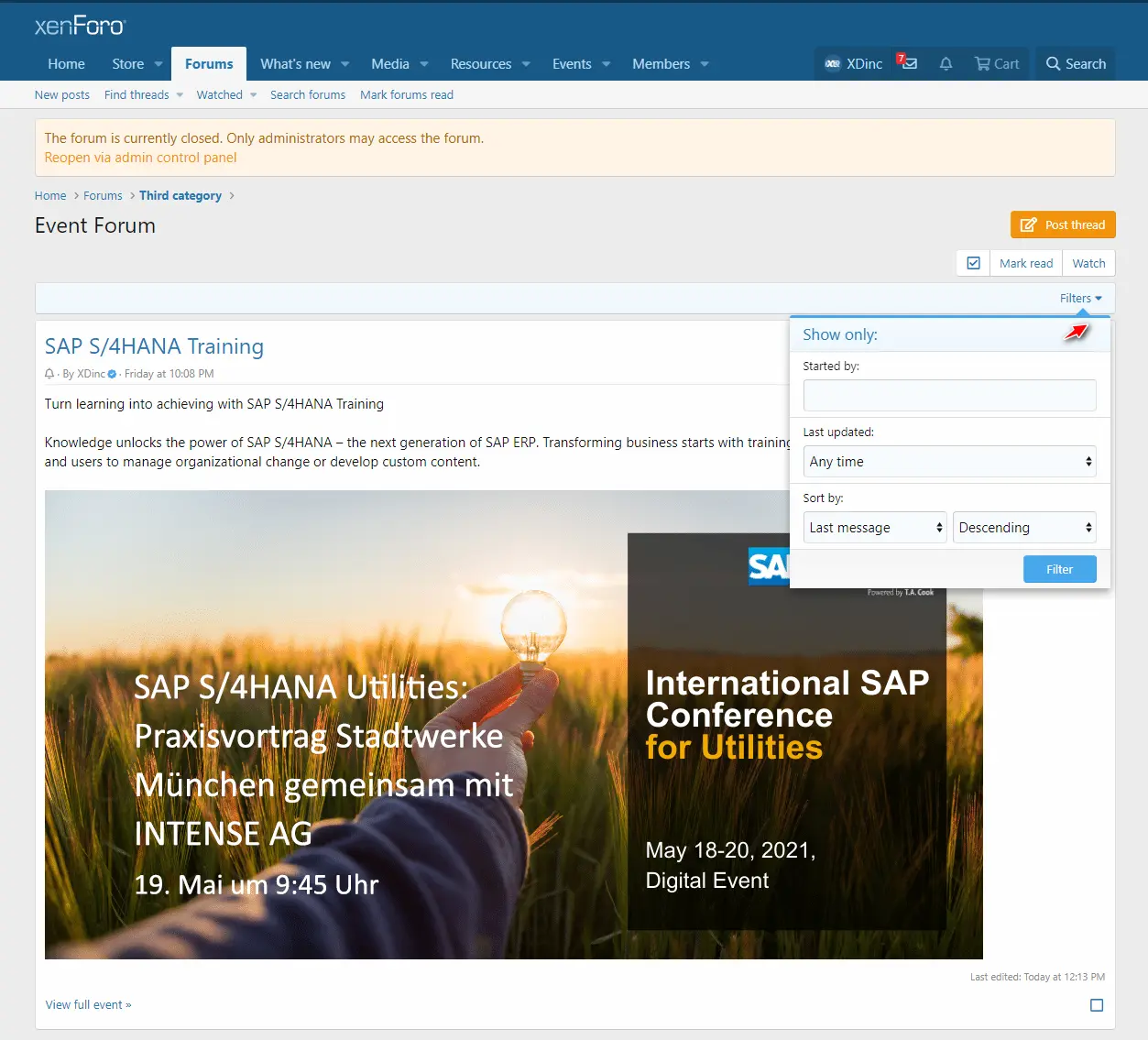Go to Forums breadcrumb
Screen dimensions: 1148x1040
click(x=103, y=196)
